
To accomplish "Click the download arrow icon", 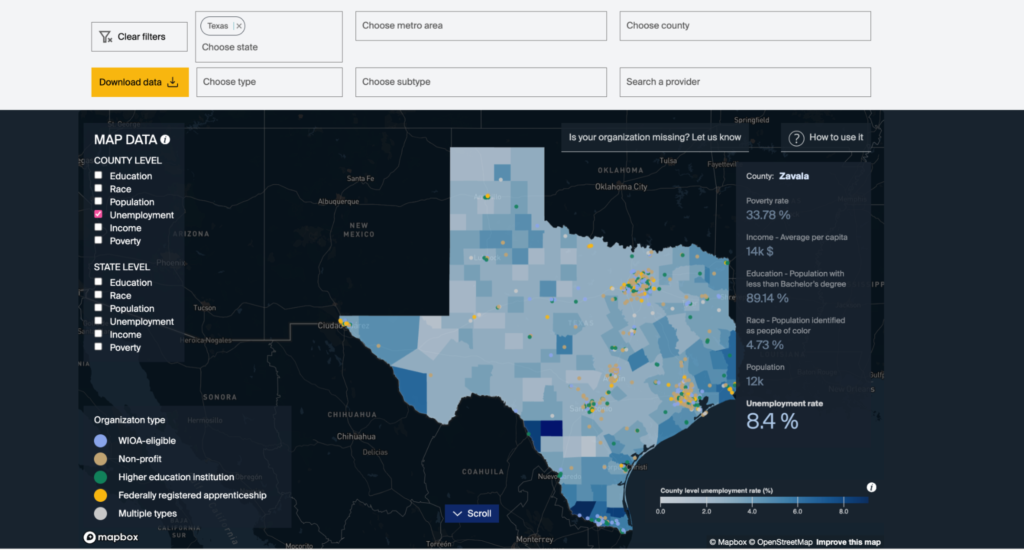I will tap(172, 82).
